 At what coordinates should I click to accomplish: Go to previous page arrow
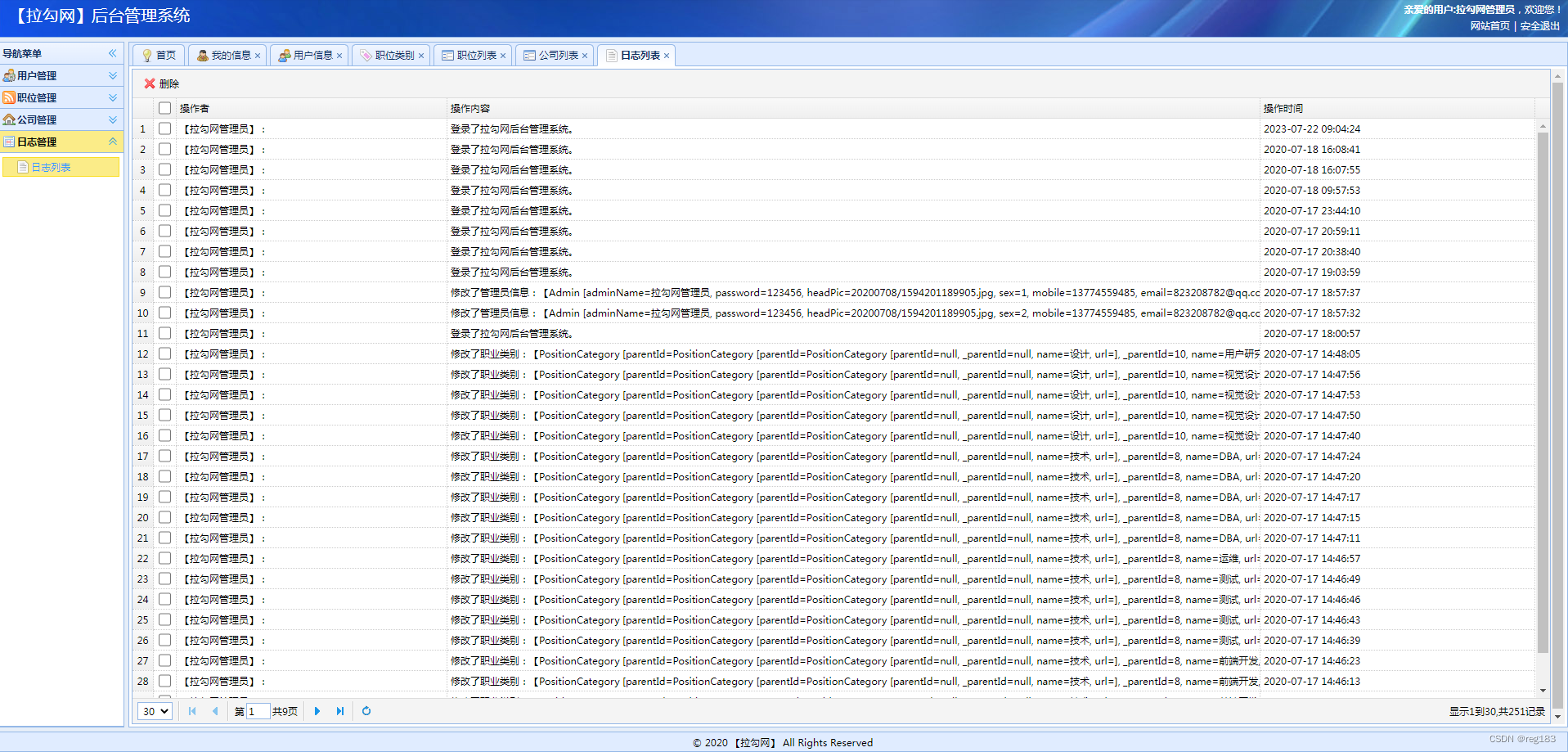tap(215, 711)
